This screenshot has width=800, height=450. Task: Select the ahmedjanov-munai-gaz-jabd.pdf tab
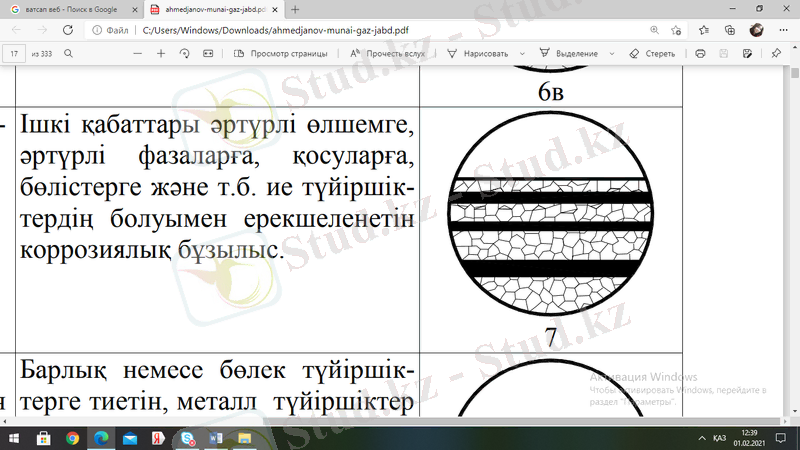(209, 10)
